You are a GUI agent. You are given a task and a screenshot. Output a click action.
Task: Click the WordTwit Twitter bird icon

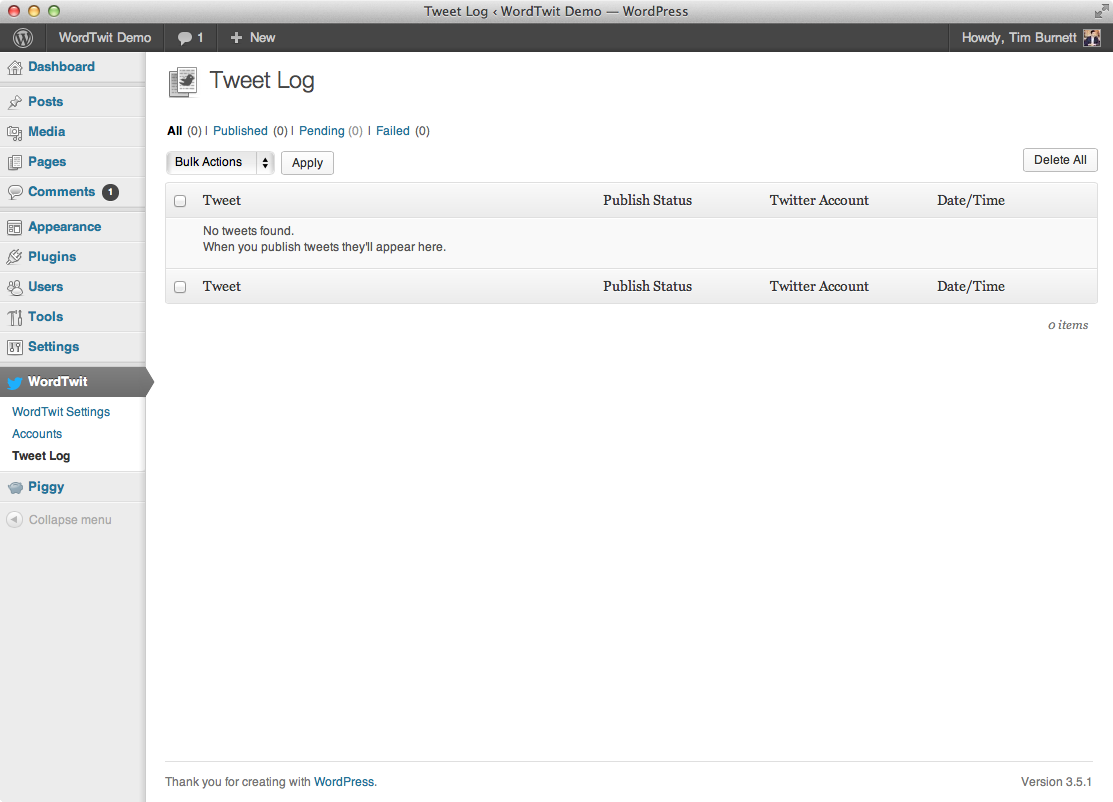coord(15,383)
